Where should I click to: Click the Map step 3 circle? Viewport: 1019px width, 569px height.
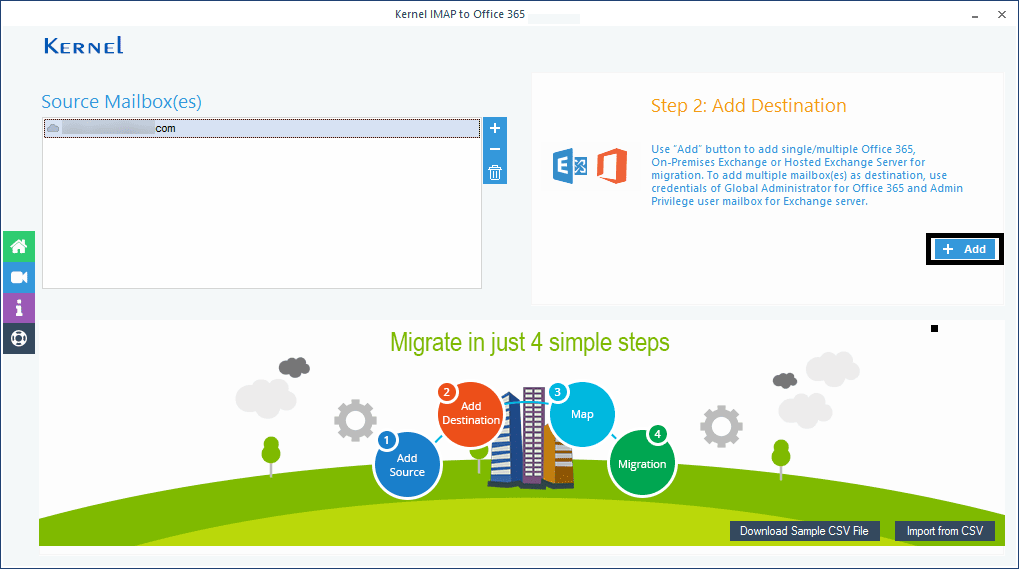tap(582, 414)
